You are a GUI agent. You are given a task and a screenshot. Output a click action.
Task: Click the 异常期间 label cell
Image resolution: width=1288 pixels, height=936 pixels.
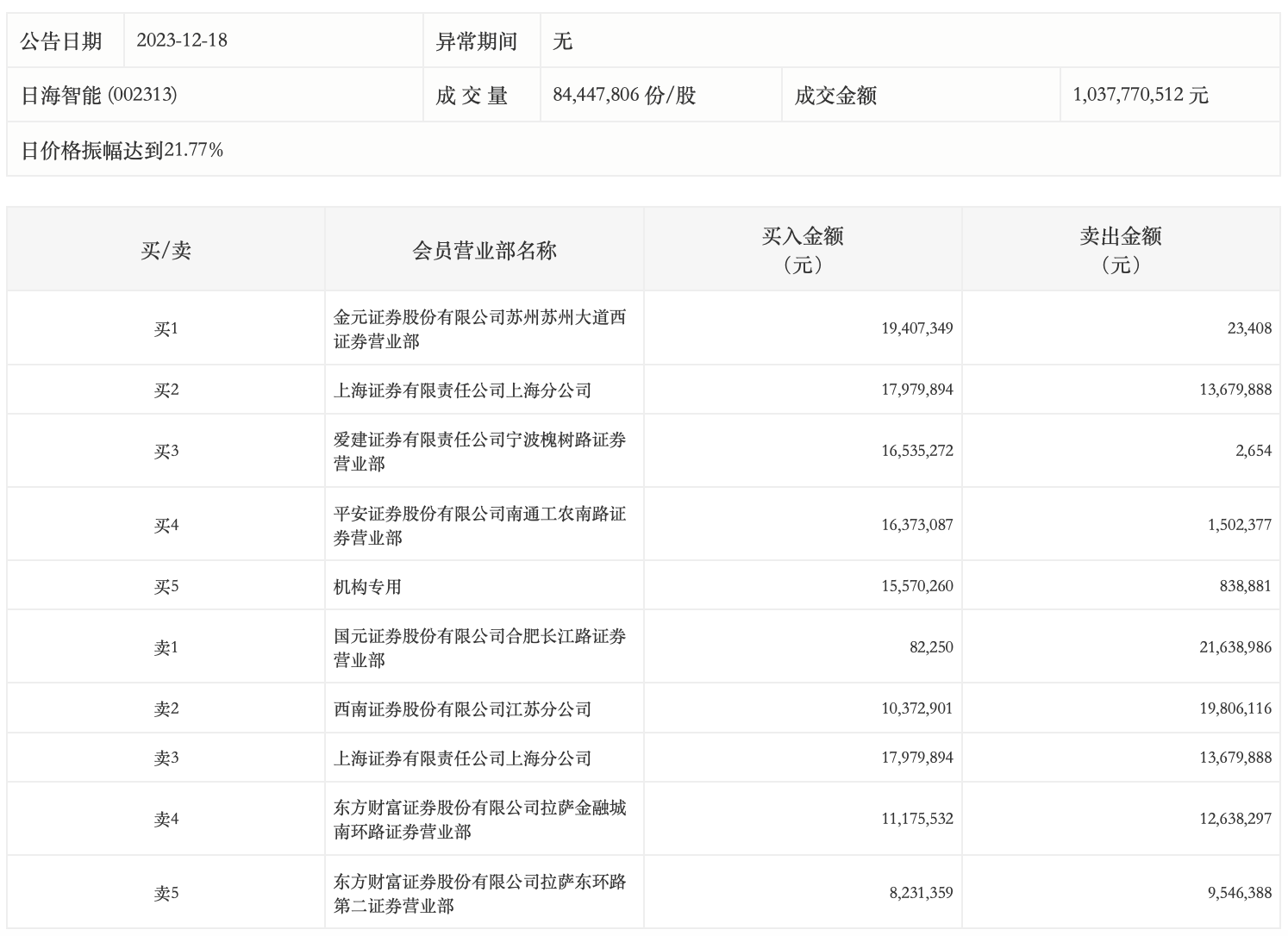[x=476, y=41]
